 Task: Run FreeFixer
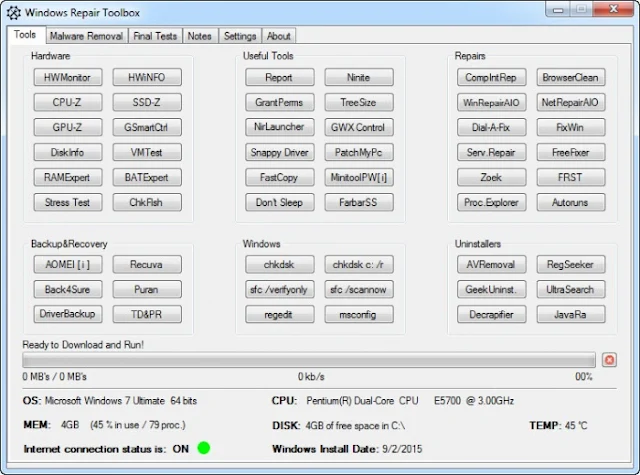pos(571,152)
